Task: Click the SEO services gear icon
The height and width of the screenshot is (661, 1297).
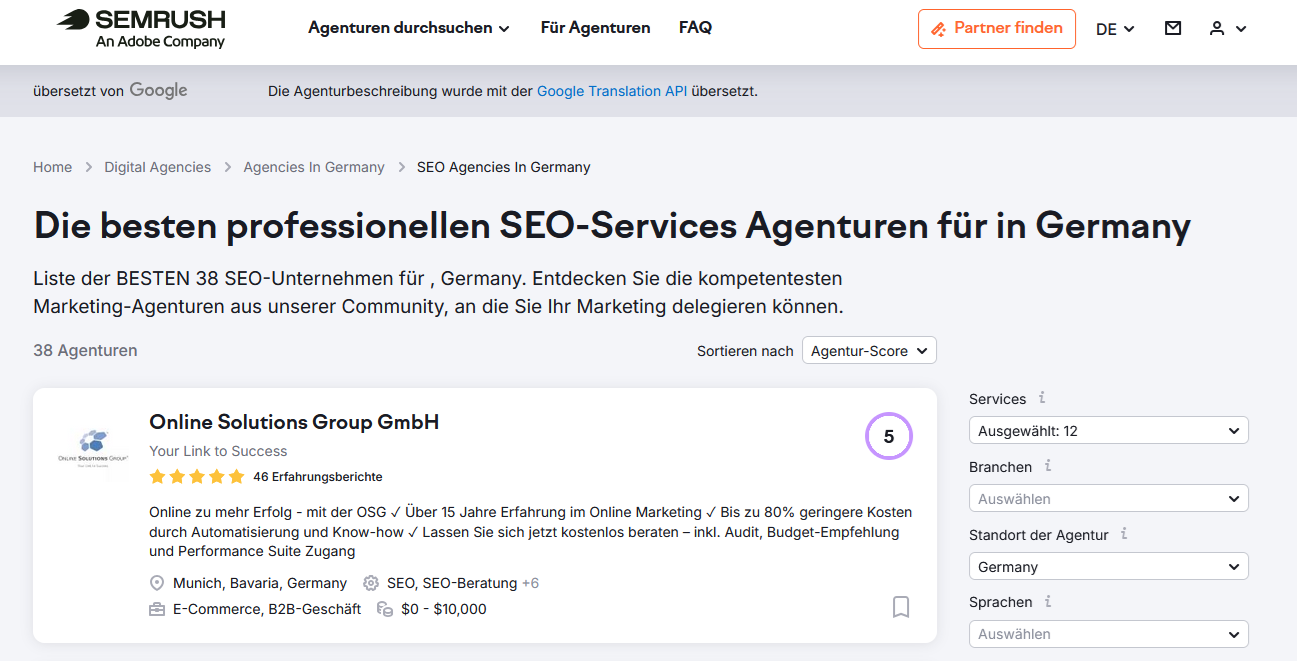Action: coord(371,583)
